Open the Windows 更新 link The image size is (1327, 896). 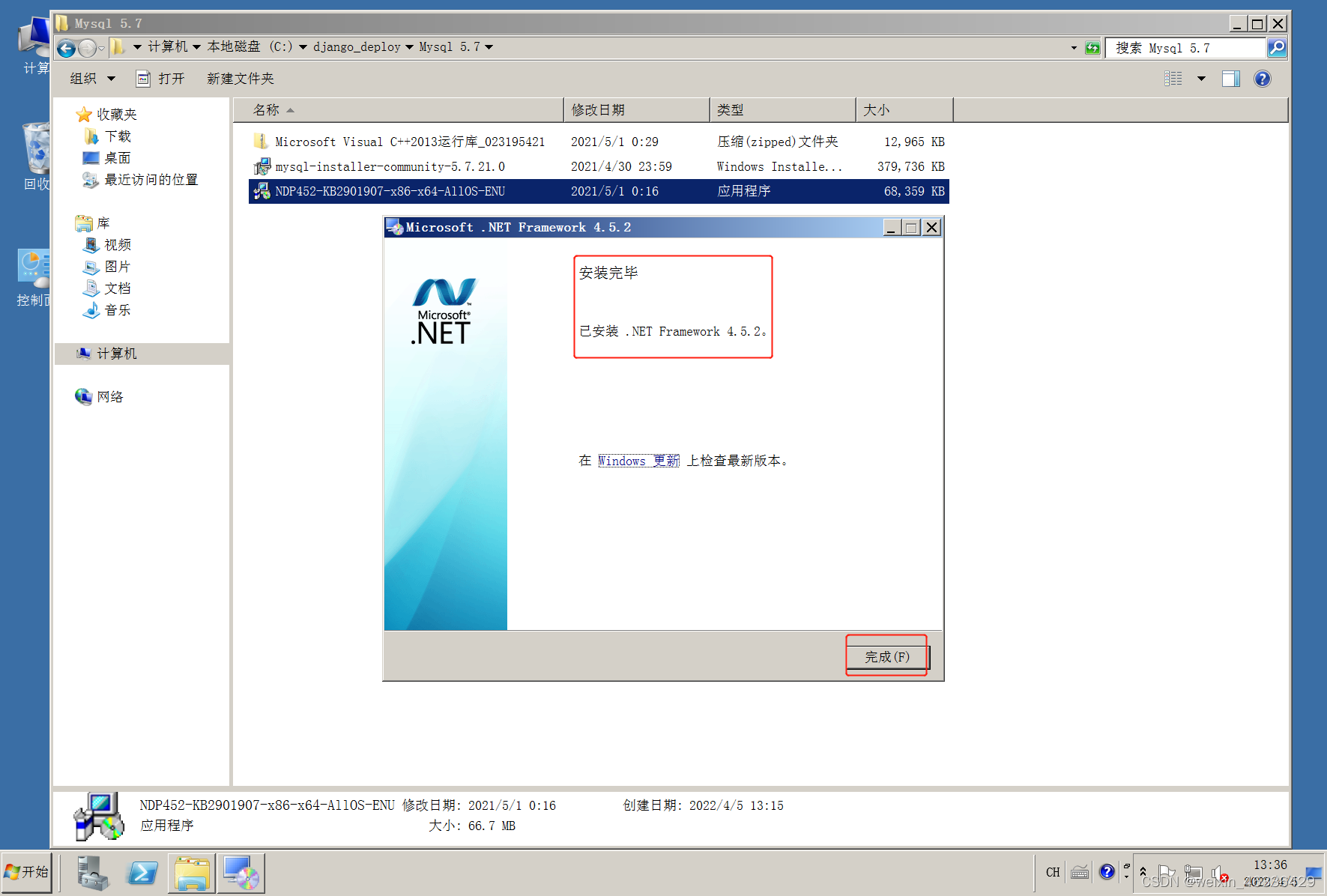point(638,461)
